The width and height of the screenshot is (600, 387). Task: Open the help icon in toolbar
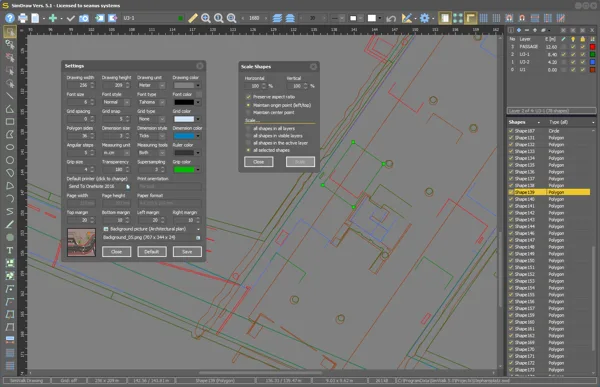pos(10,18)
